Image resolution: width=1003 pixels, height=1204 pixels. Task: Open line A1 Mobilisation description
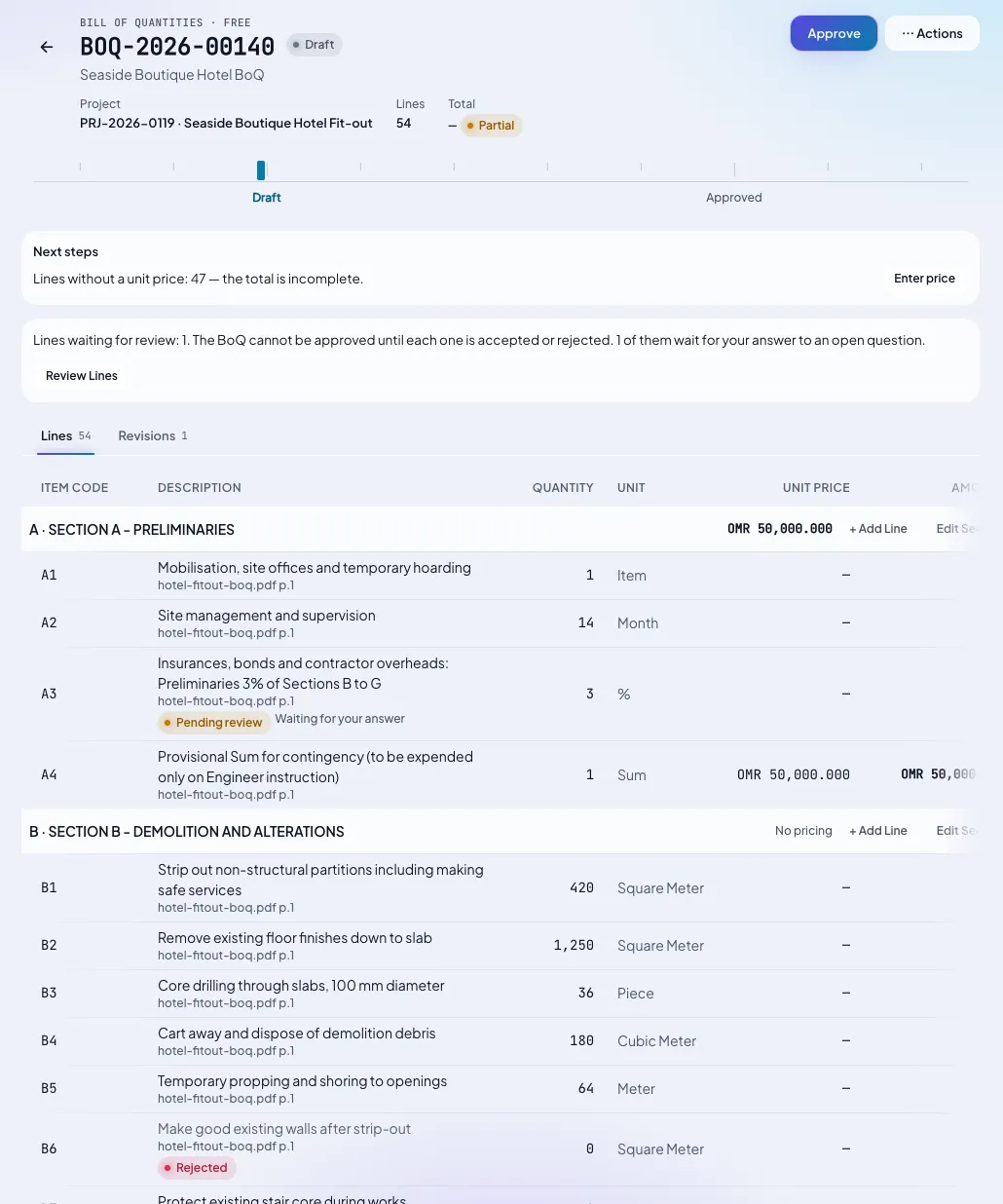coord(315,568)
